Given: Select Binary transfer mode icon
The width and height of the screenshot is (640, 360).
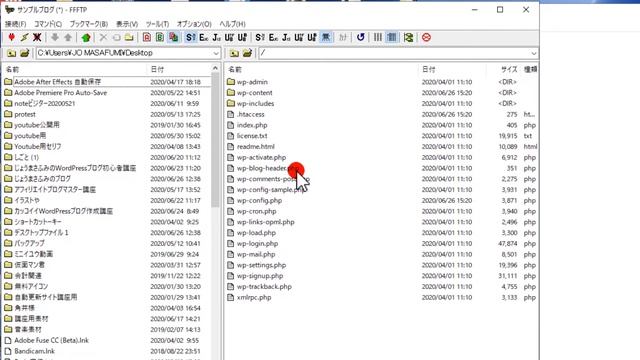Looking at the screenshot, I should click(160, 38).
